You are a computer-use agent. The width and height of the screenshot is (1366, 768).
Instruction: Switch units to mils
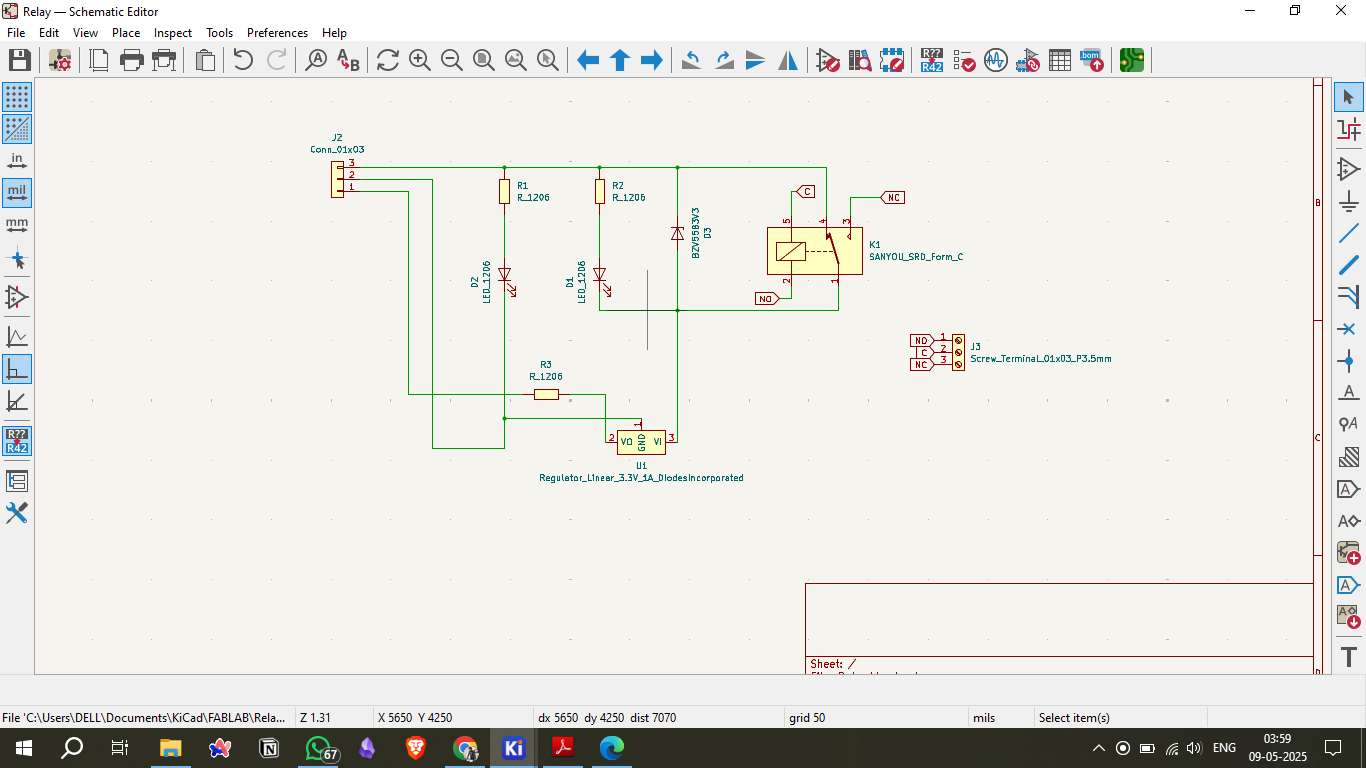pyautogui.click(x=17, y=193)
